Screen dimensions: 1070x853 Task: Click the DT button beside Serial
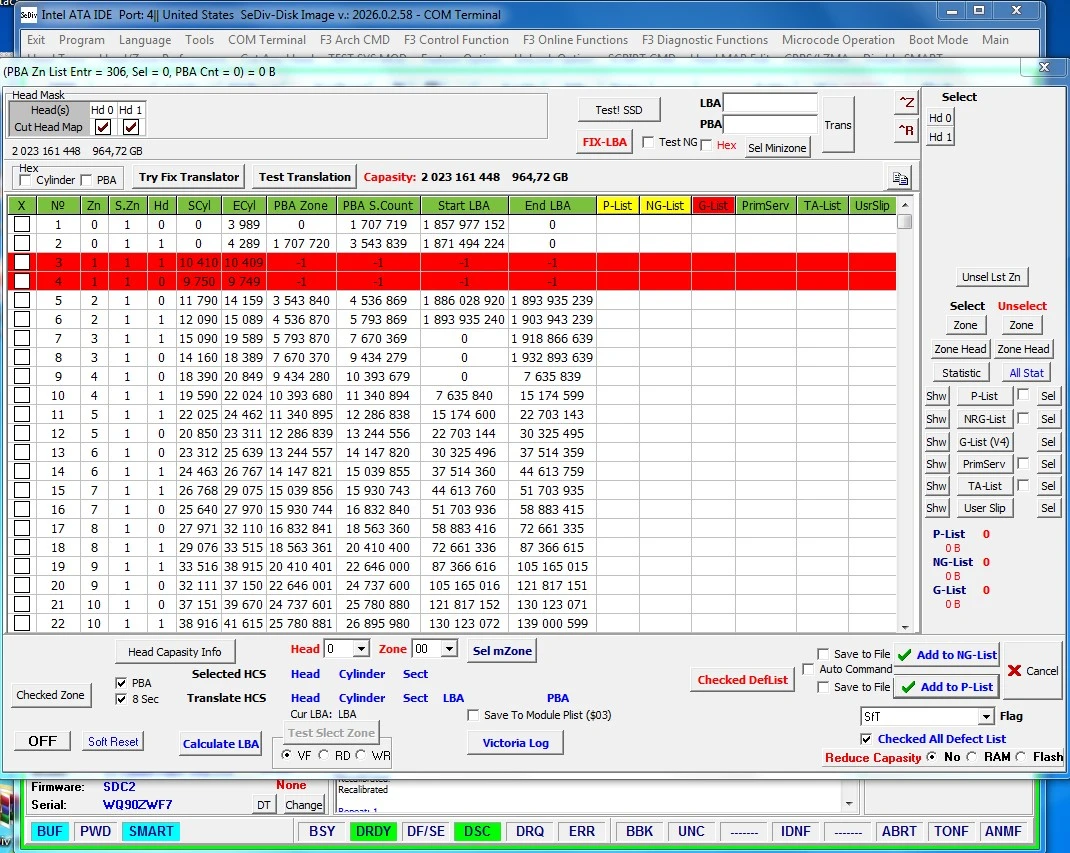click(263, 805)
